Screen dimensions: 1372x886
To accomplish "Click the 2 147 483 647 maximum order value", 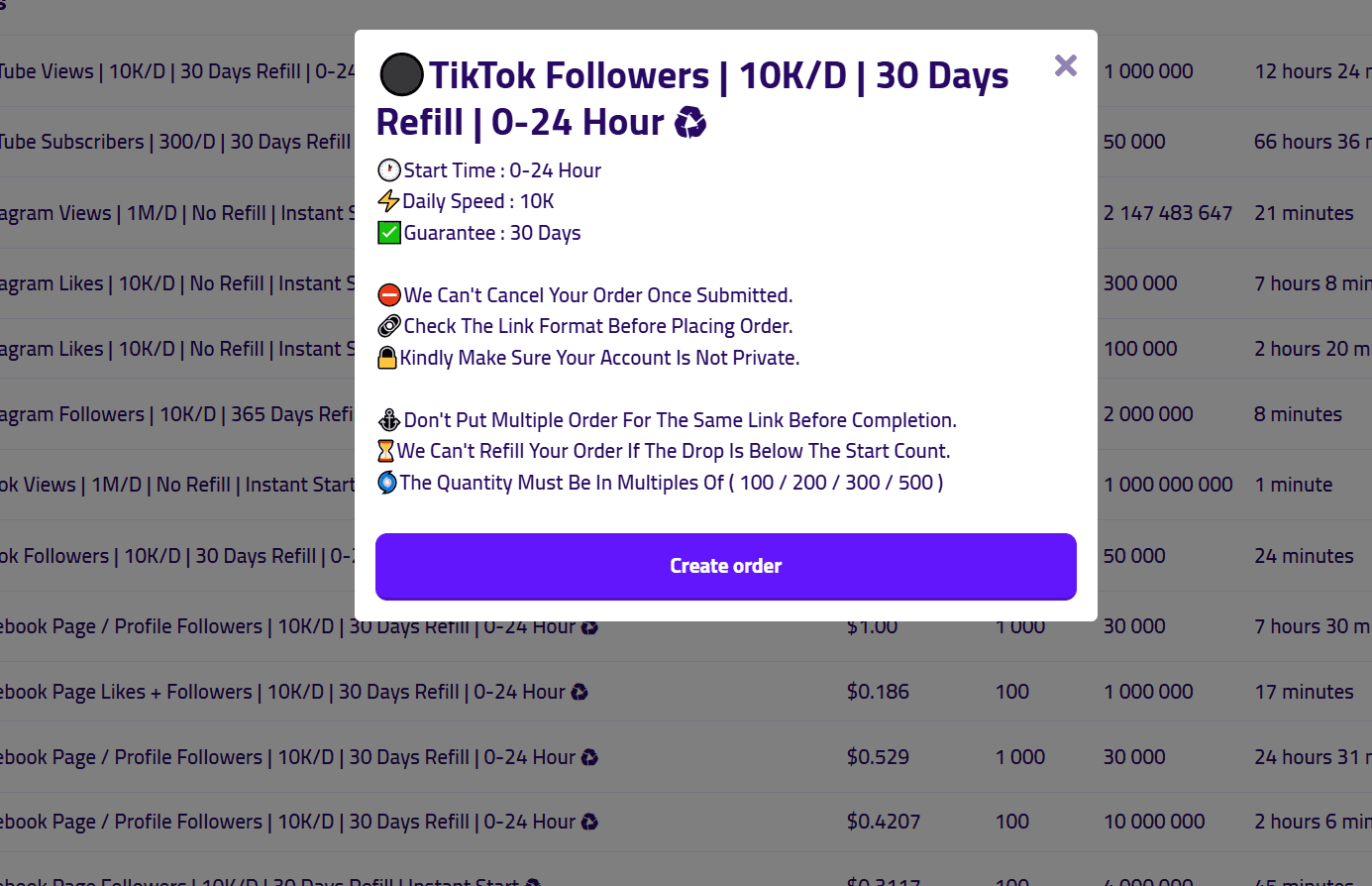I will point(1168,213).
